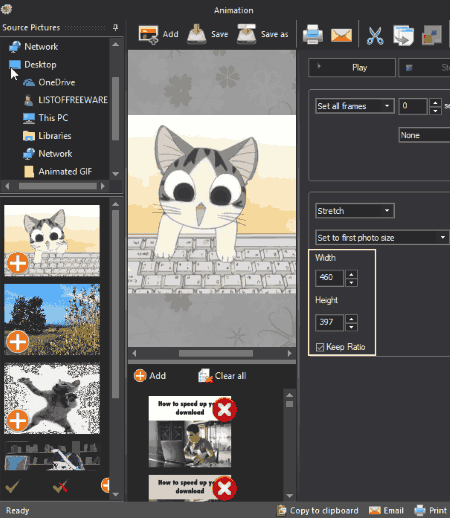Remove the second frame with red X
This screenshot has width=450, height=518.
pos(225,489)
